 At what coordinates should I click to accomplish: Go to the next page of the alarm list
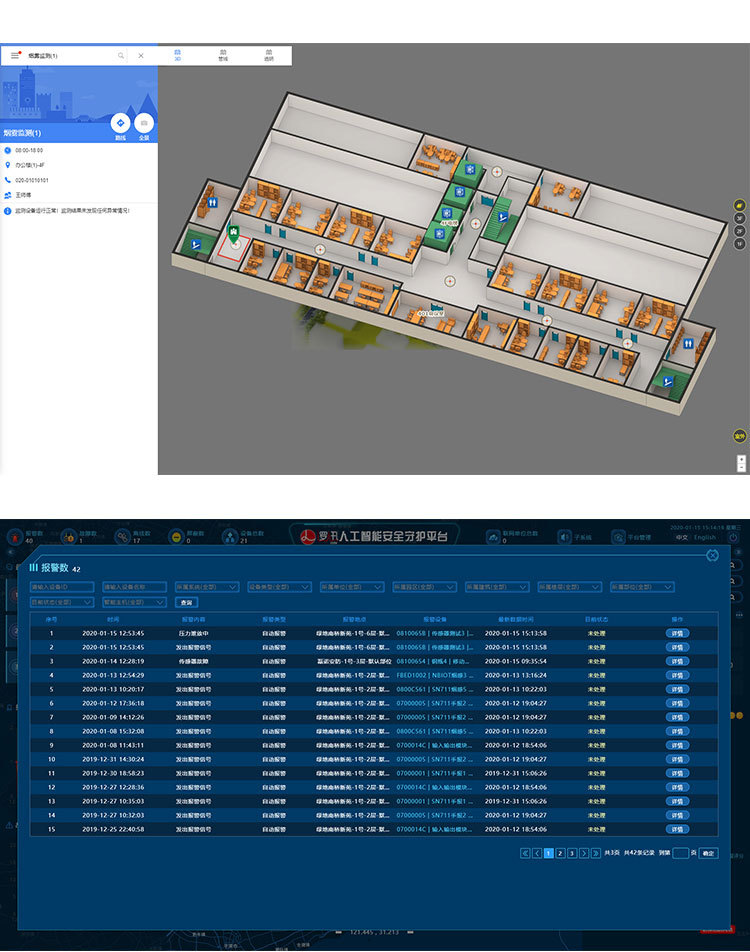[584, 853]
